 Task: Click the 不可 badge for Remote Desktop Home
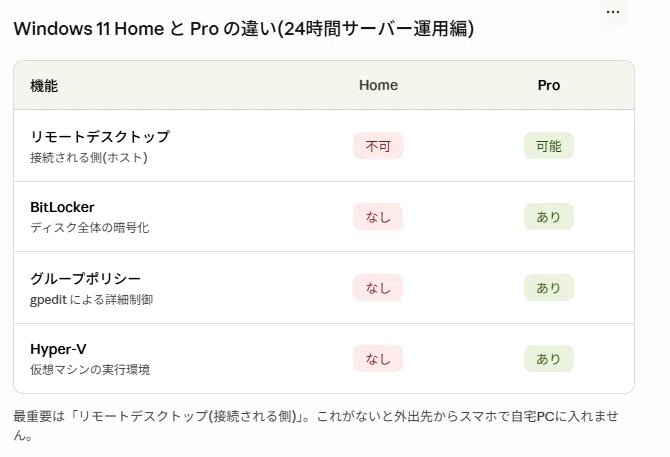pos(378,146)
